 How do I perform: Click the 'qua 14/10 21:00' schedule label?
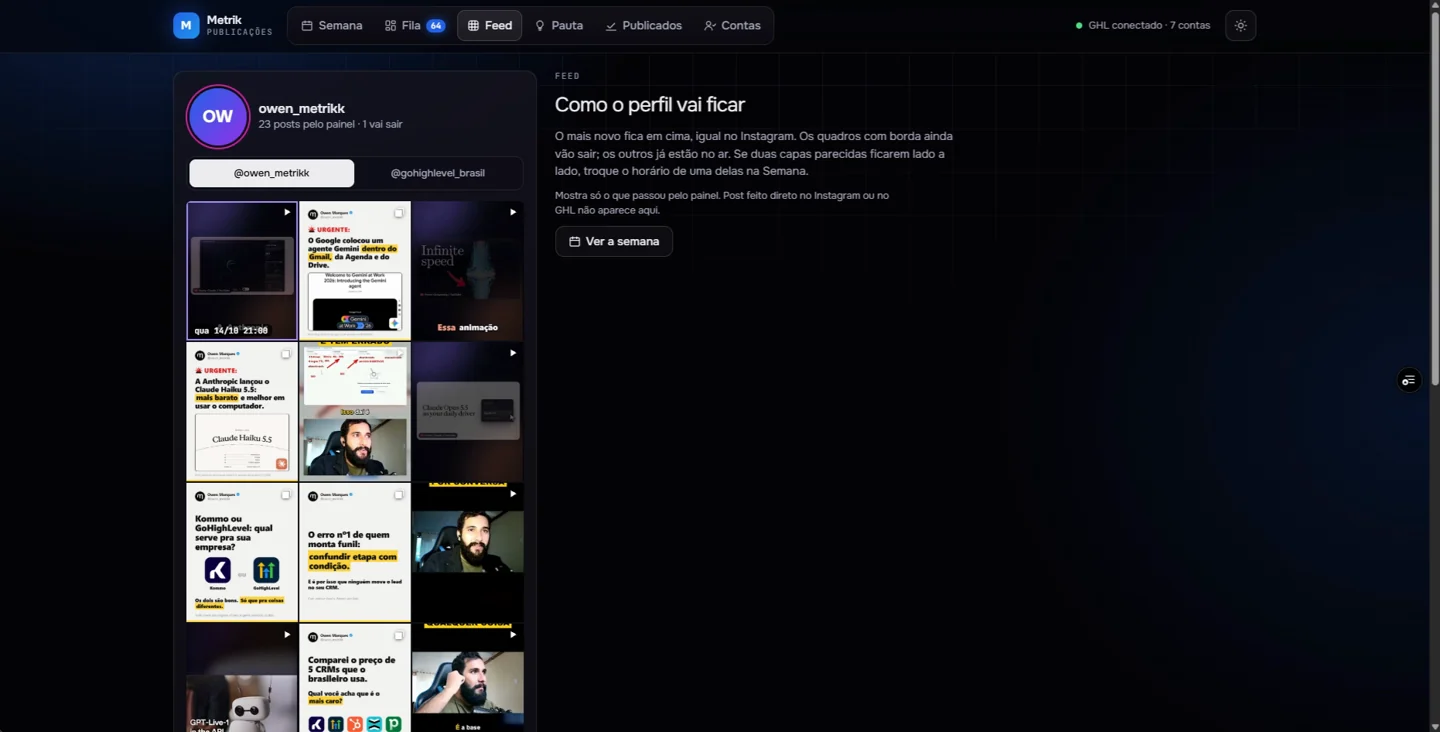231,330
